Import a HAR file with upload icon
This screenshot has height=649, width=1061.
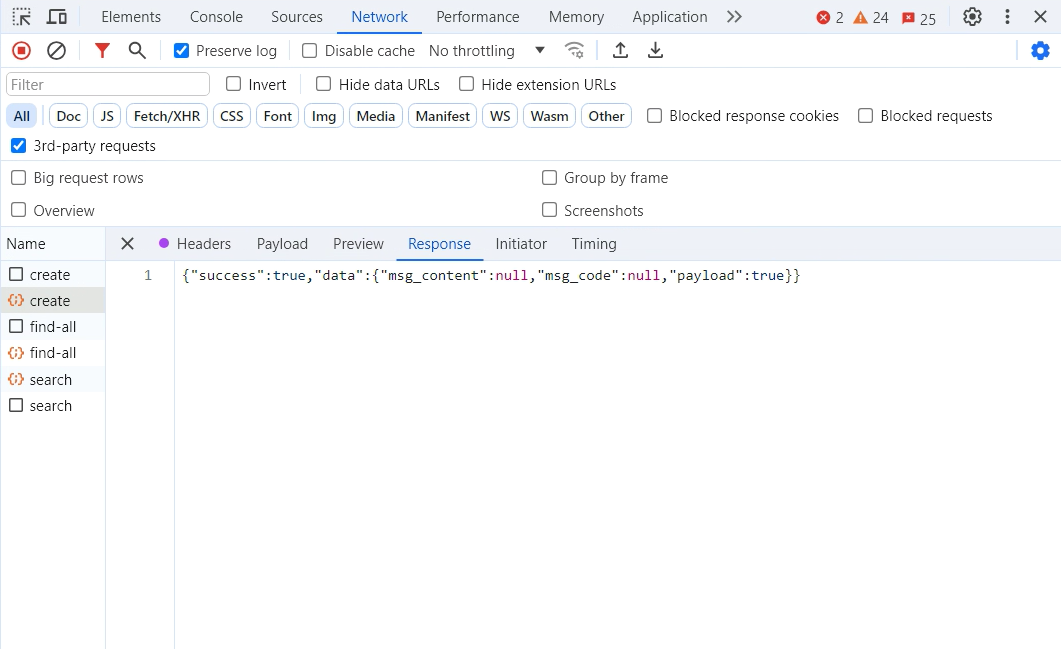click(620, 51)
